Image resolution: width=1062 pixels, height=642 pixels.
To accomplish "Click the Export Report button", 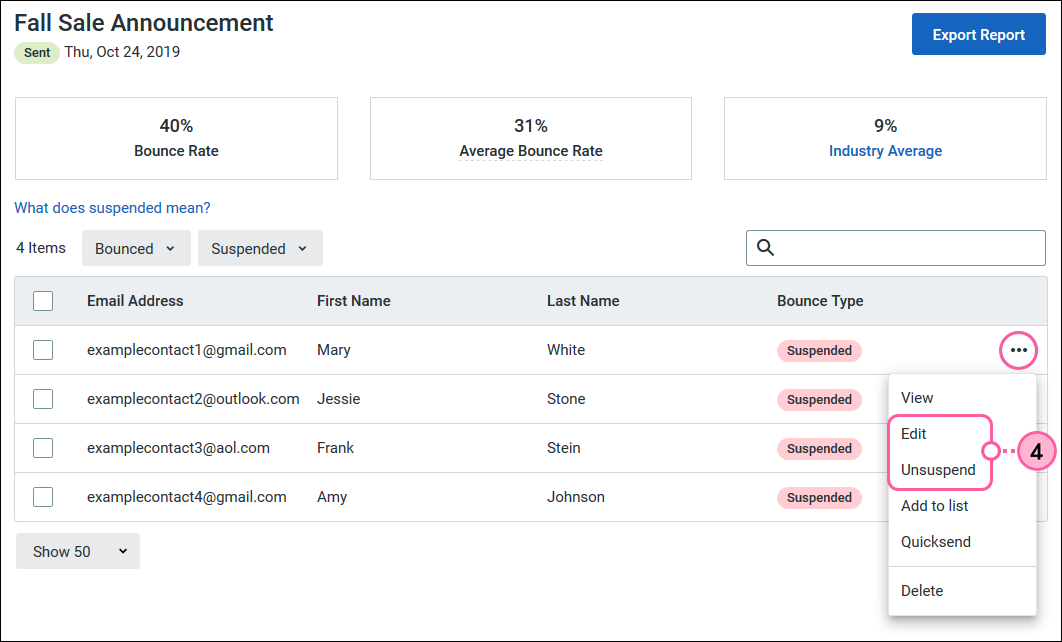I will tap(979, 35).
